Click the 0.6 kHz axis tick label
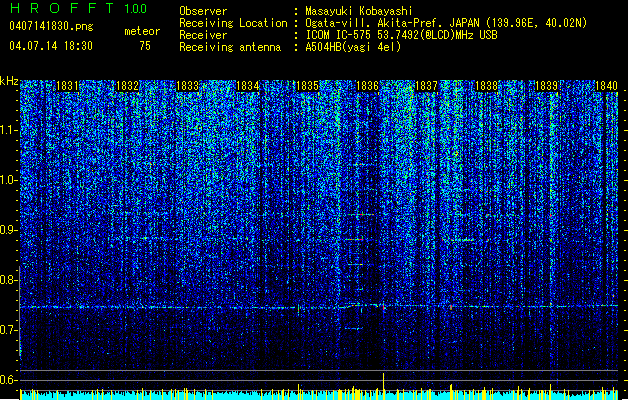This screenshot has height=400, width=629. (x=8, y=380)
